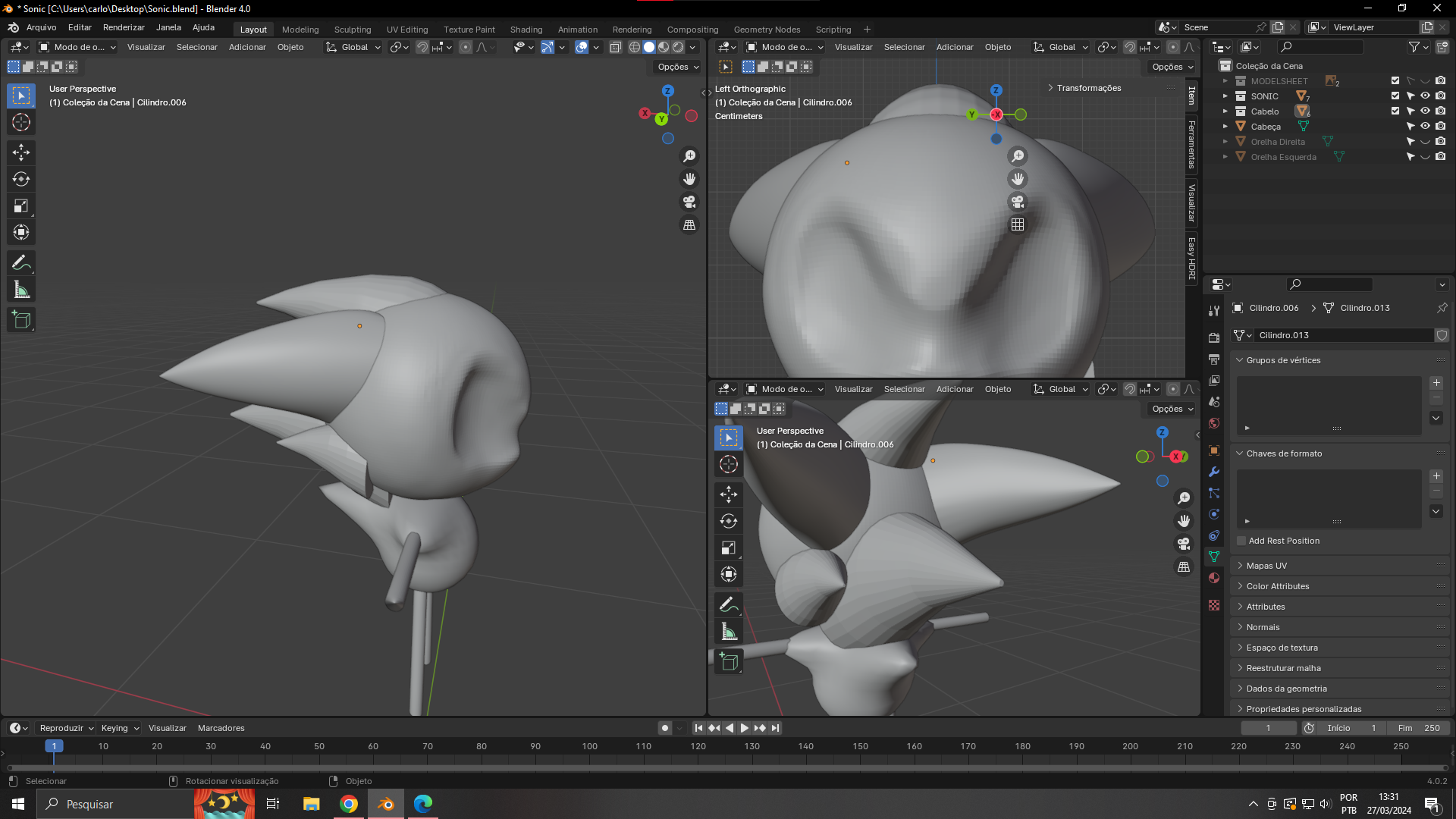Hide the Cabelo collection with eye icon

click(1425, 111)
